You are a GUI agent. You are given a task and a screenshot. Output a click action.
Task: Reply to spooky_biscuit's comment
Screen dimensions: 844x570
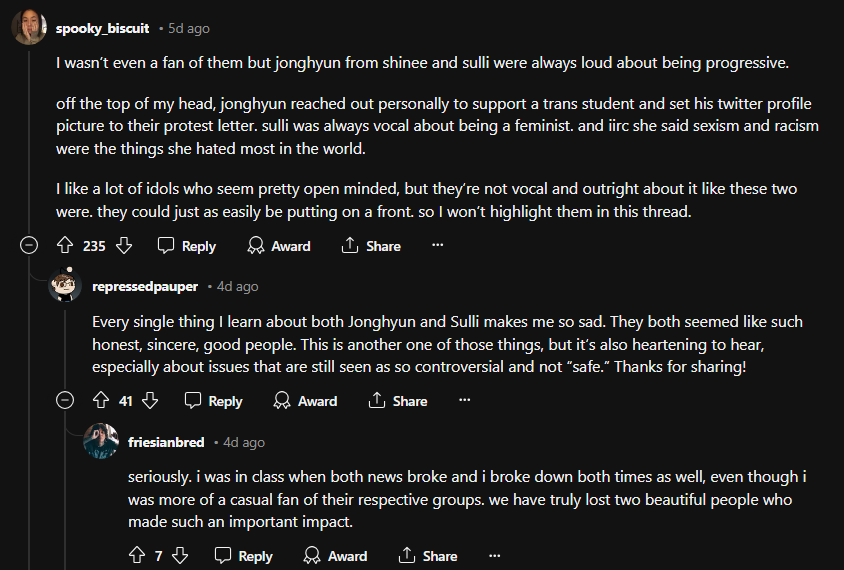tap(187, 246)
